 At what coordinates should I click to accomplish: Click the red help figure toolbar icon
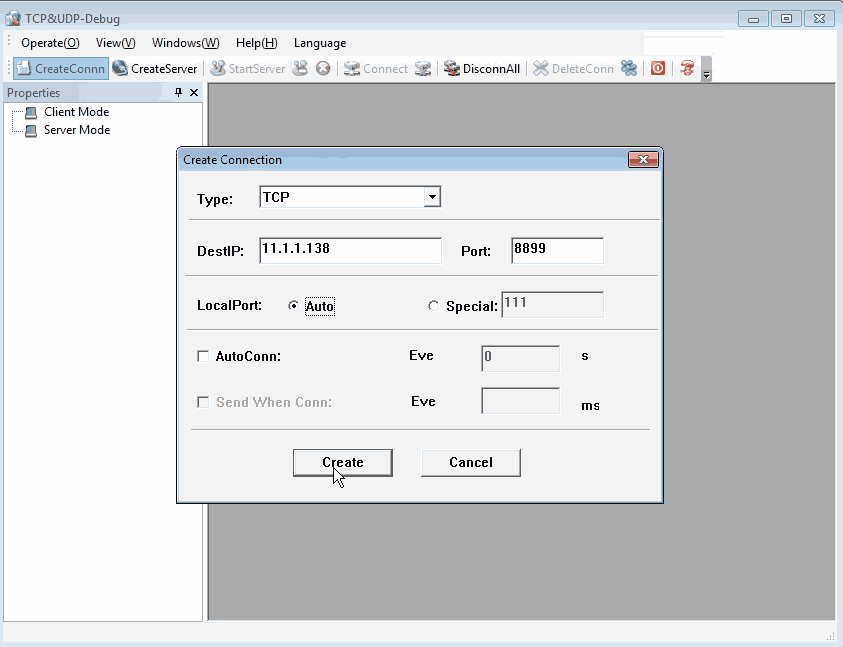point(687,68)
